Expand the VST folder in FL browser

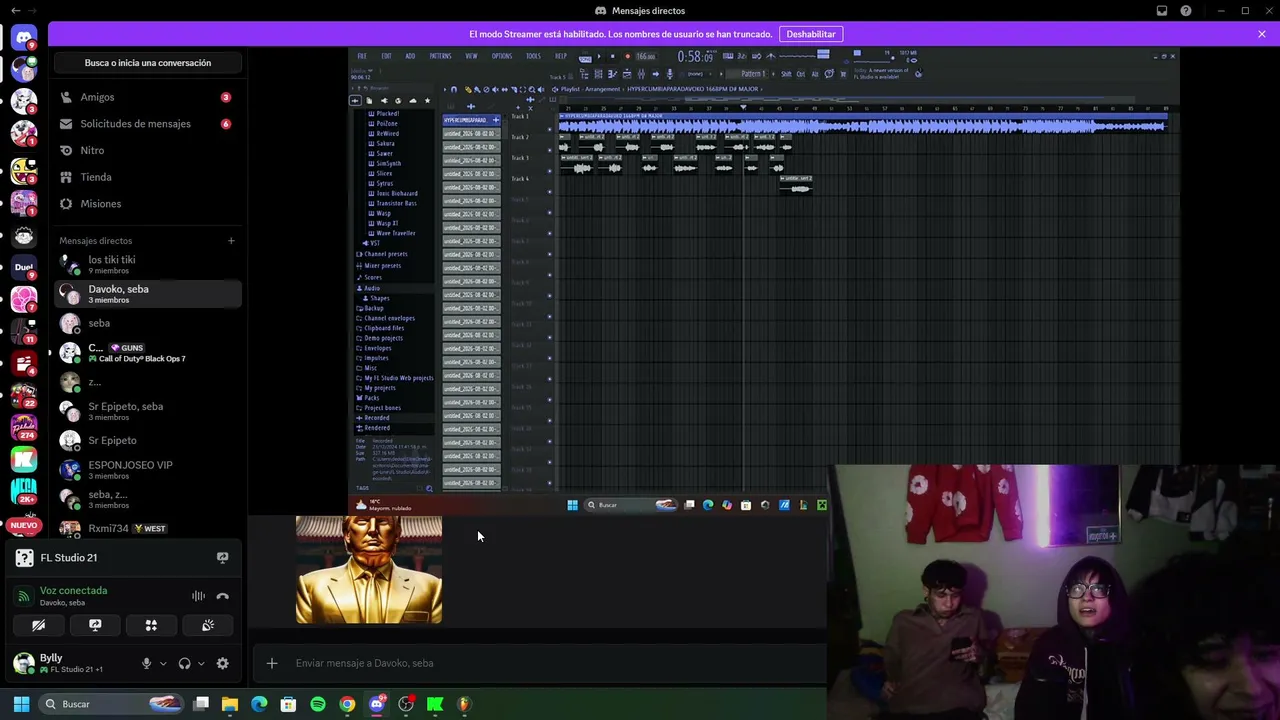(372, 243)
